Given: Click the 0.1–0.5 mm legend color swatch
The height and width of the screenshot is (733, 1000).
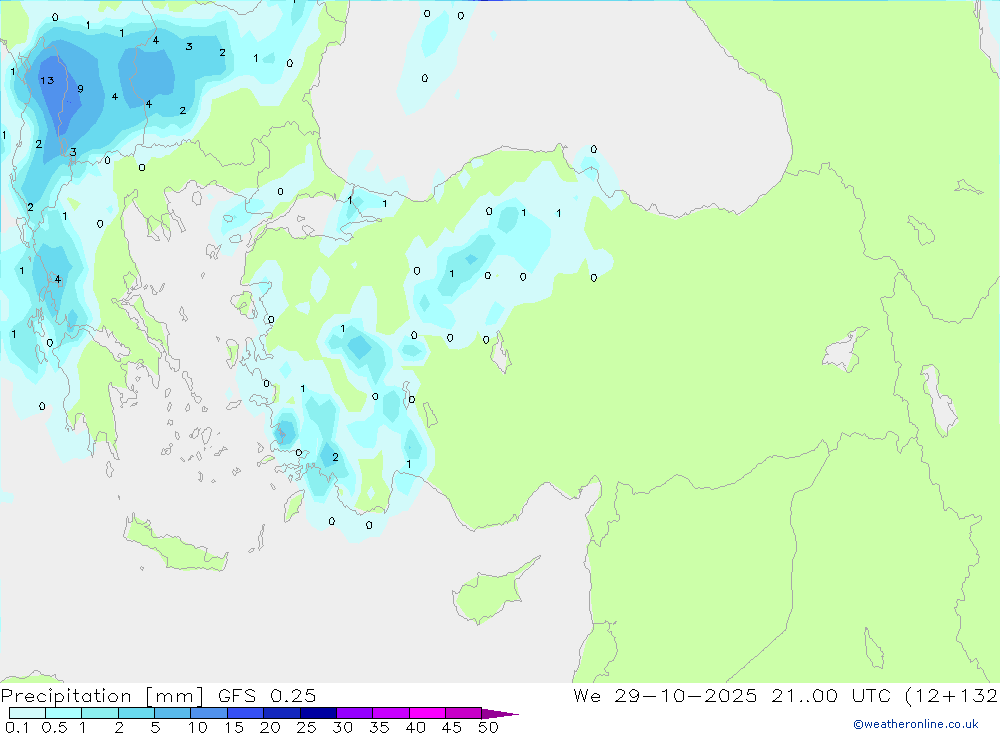Looking at the screenshot, I should click(27, 713).
